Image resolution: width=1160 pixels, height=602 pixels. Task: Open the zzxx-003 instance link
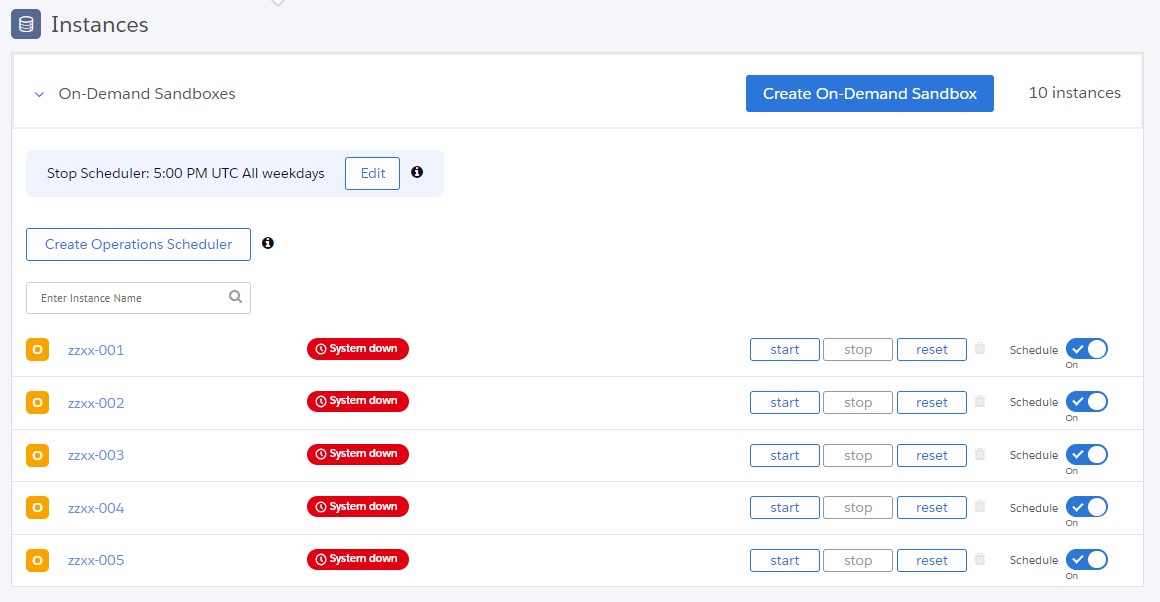pyautogui.click(x=96, y=455)
